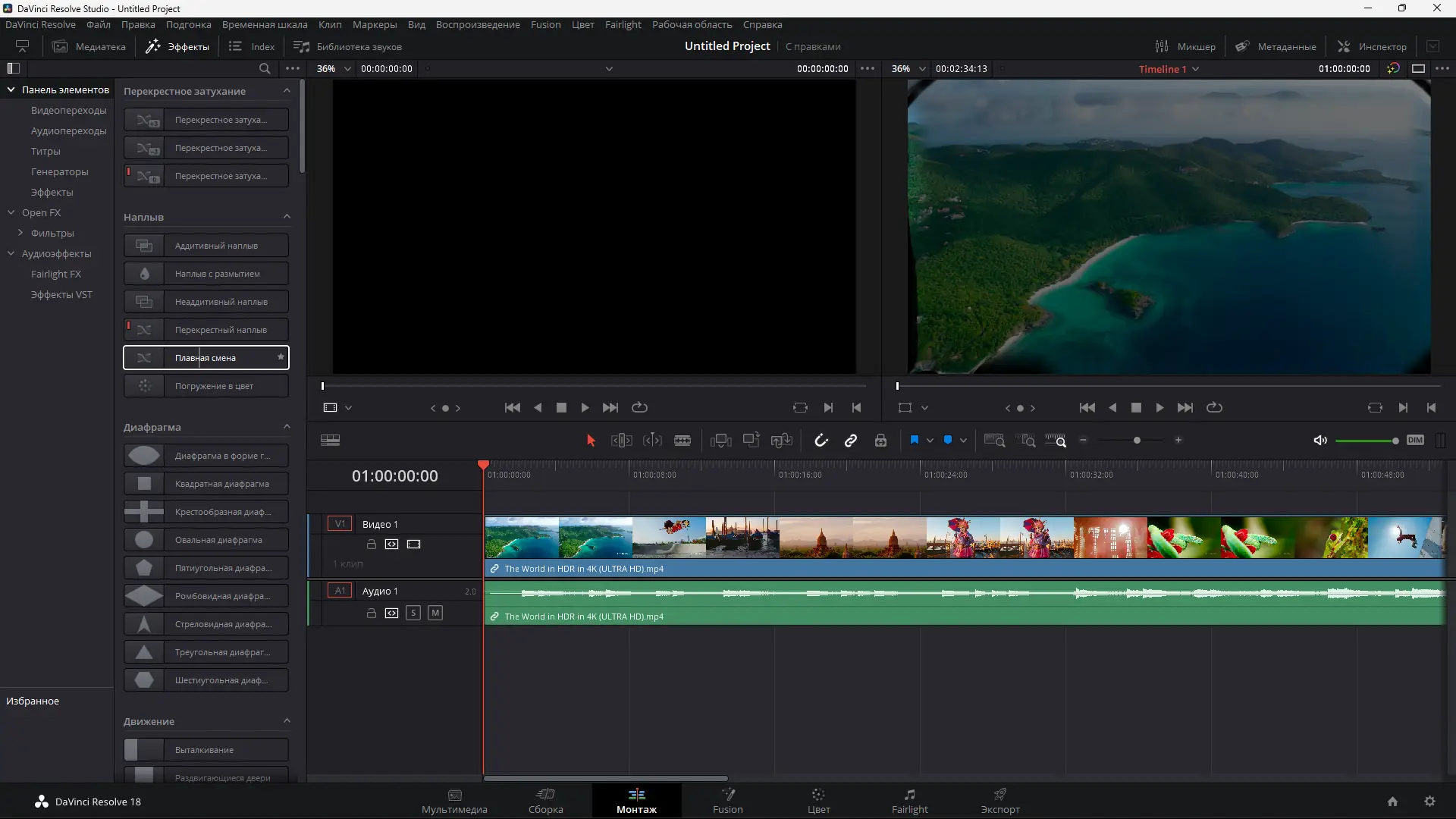The height and width of the screenshot is (819, 1456).
Task: Open the Библиотека звуков panel button
Action: click(347, 46)
